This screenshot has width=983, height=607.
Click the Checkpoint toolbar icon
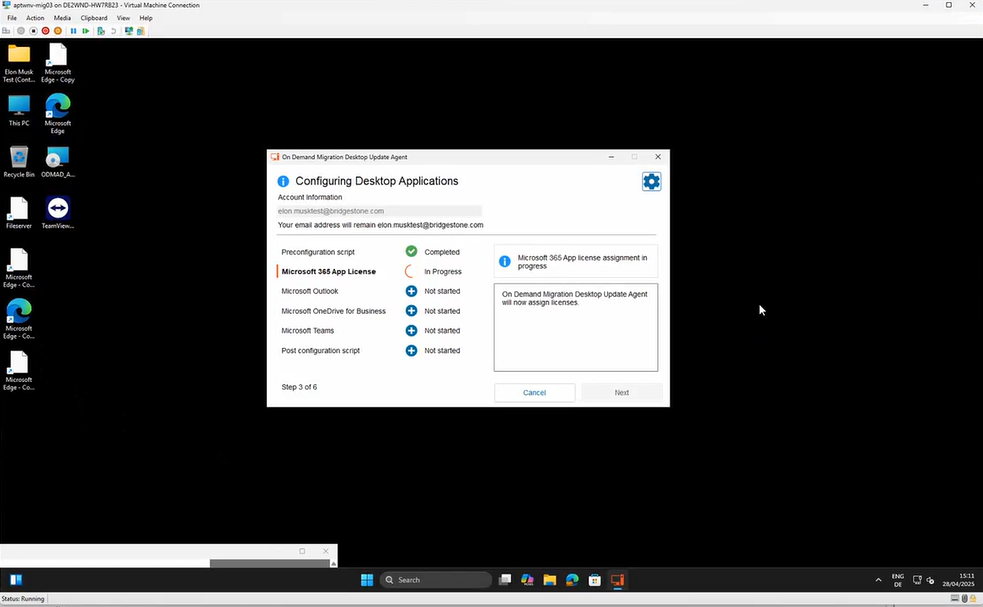click(x=101, y=31)
